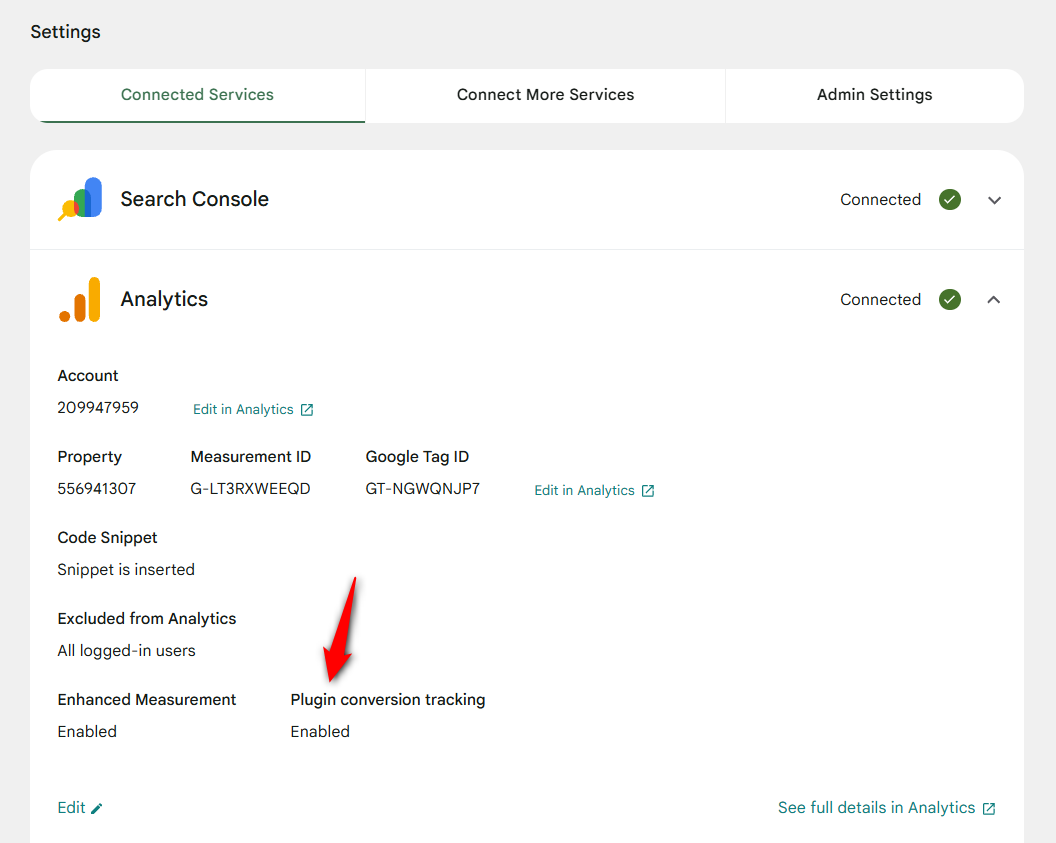Click measurement ID G-LT3RXWEEQD
The image size is (1056, 843).
tap(250, 489)
